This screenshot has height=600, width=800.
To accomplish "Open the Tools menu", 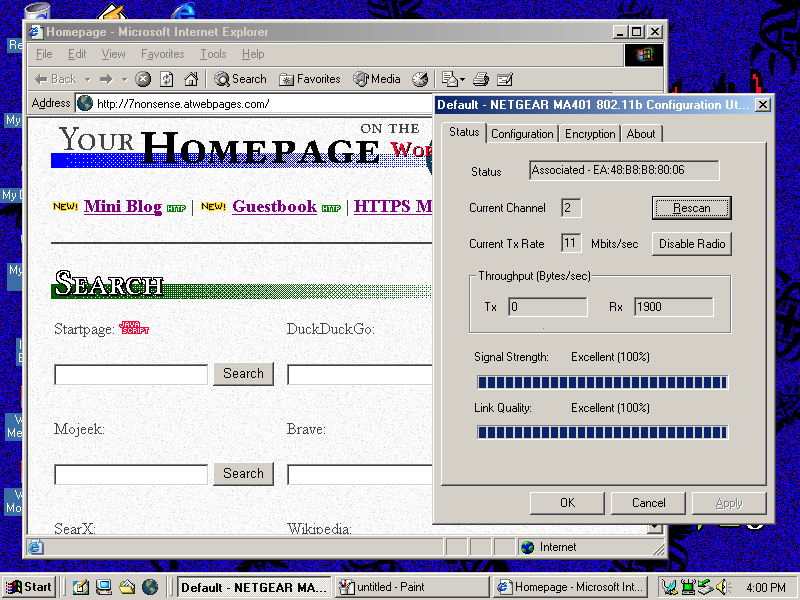I will pos(213,54).
